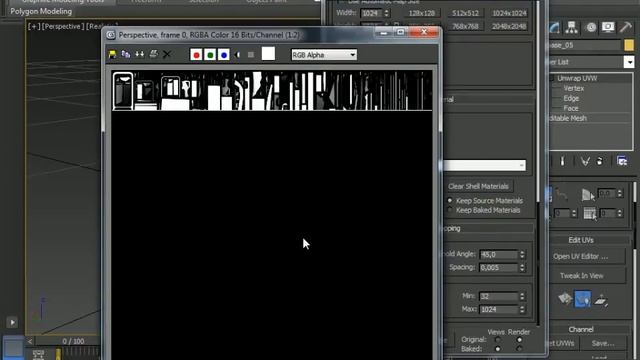Viewport: 640px width, 360px height.
Task: Open the Display panel tab icon
Action: pos(608,27)
